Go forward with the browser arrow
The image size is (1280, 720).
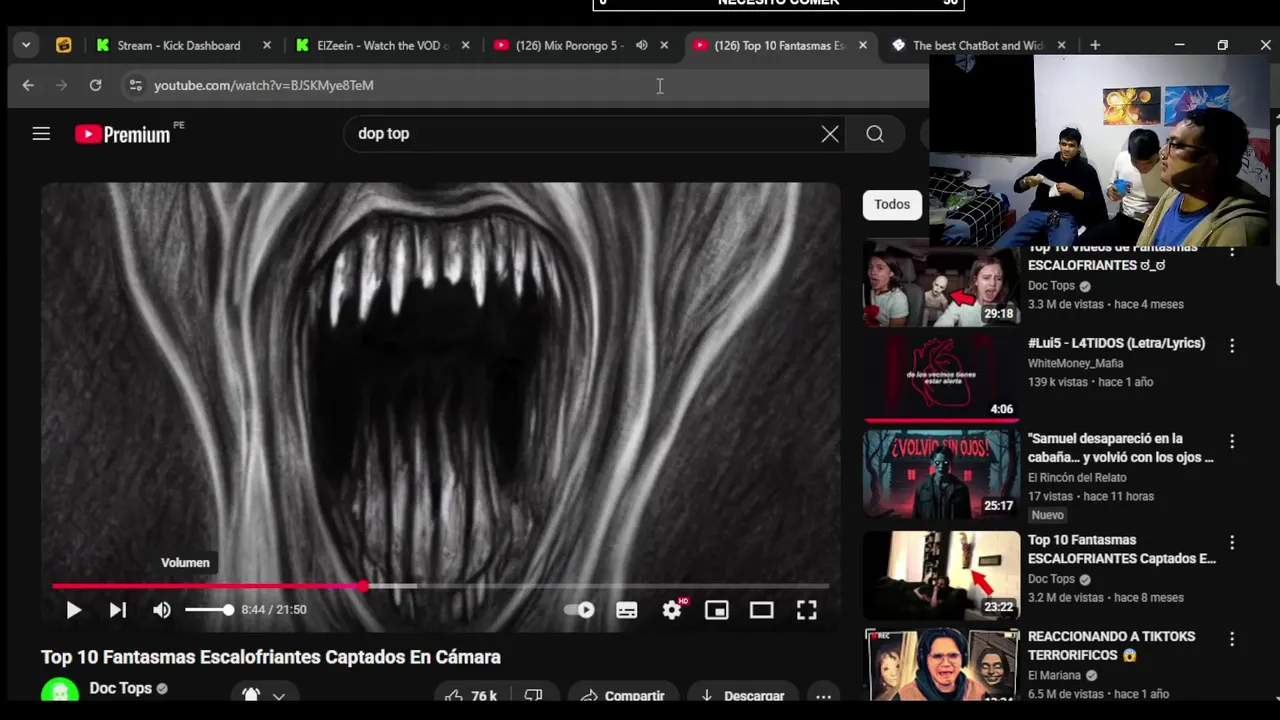pyautogui.click(x=61, y=85)
